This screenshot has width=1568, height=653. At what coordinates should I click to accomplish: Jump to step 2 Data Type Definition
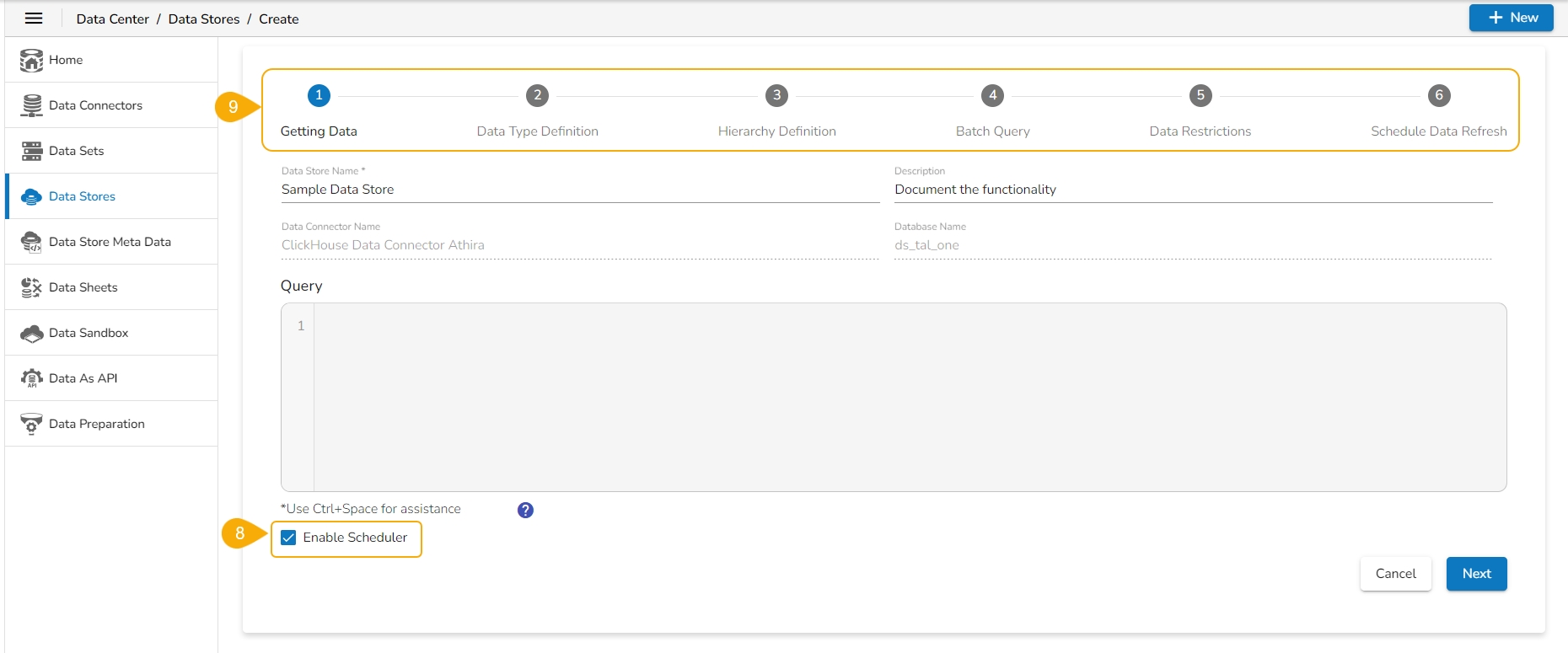(537, 96)
